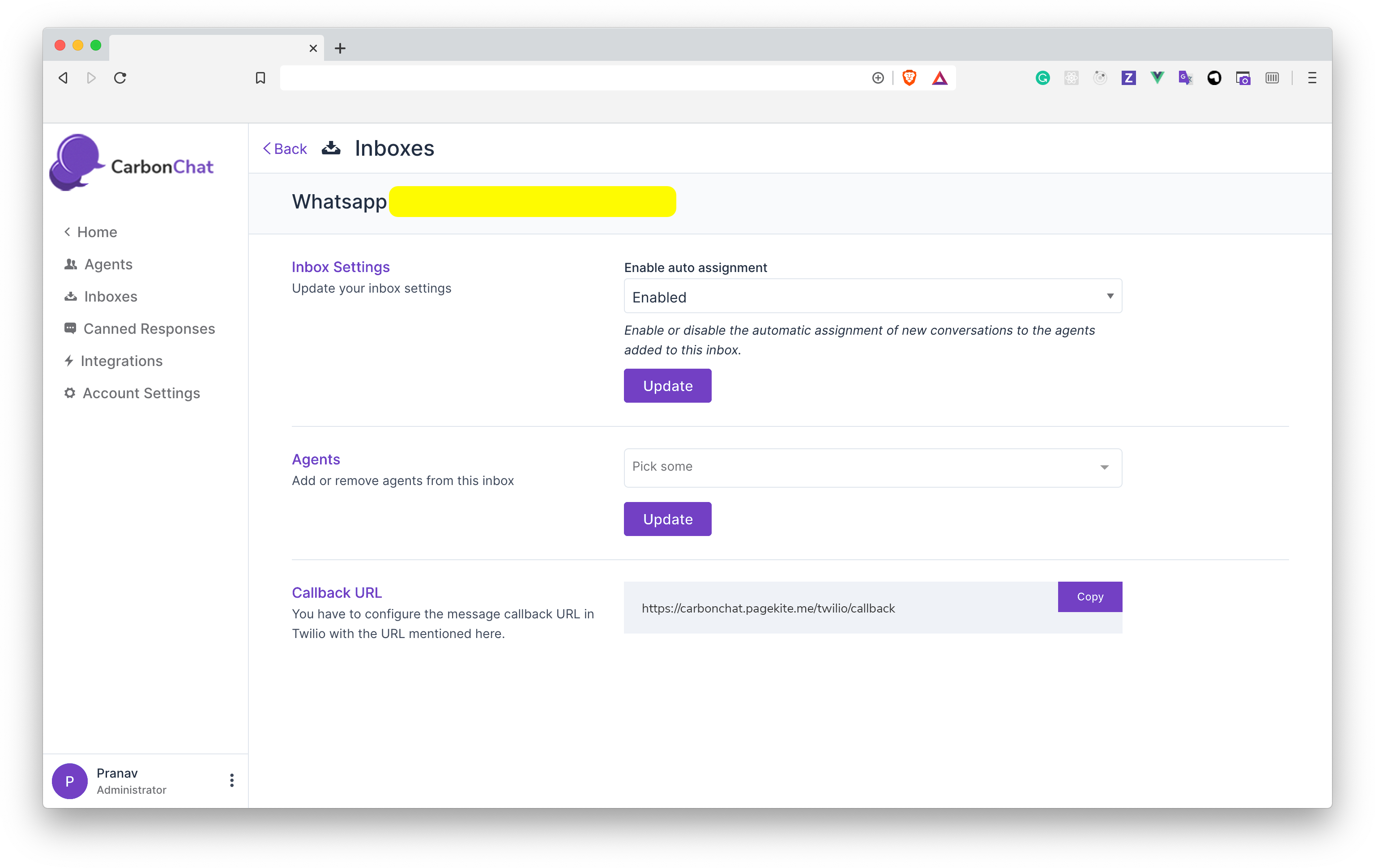Open the three-dot menu next to Pranav
The width and height of the screenshot is (1375, 868).
tap(232, 780)
